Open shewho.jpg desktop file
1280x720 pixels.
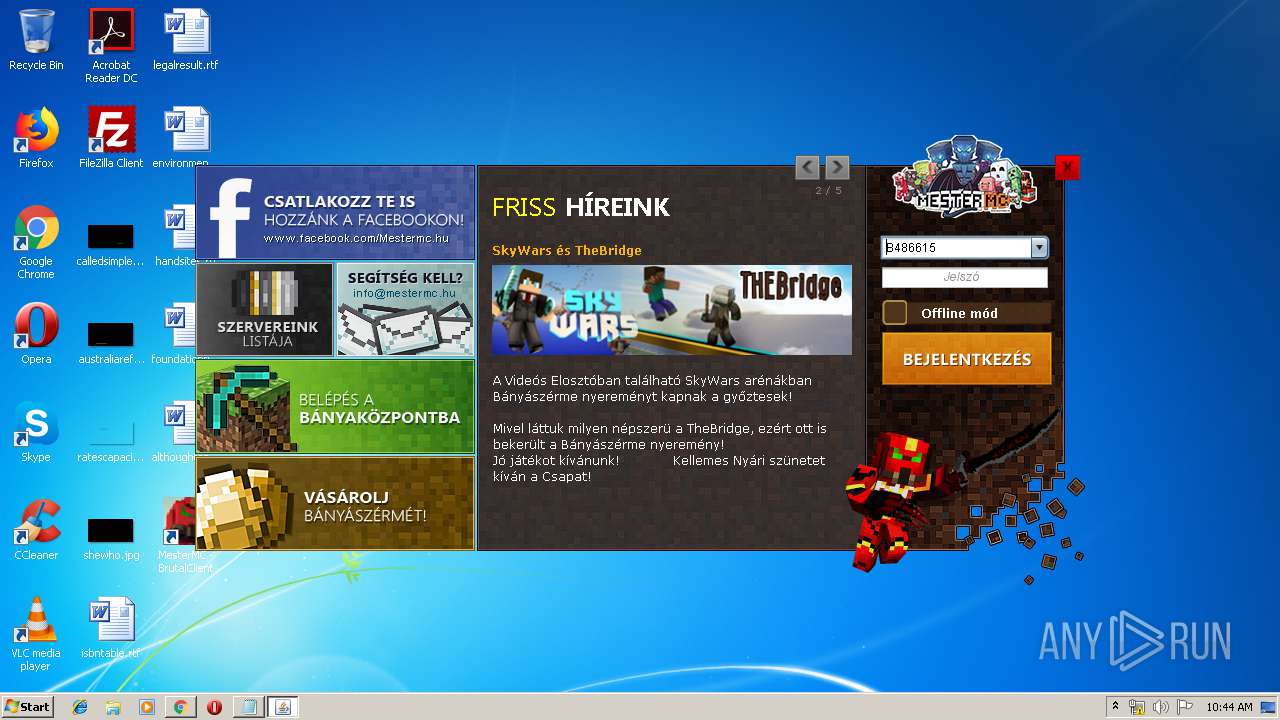tap(111, 537)
